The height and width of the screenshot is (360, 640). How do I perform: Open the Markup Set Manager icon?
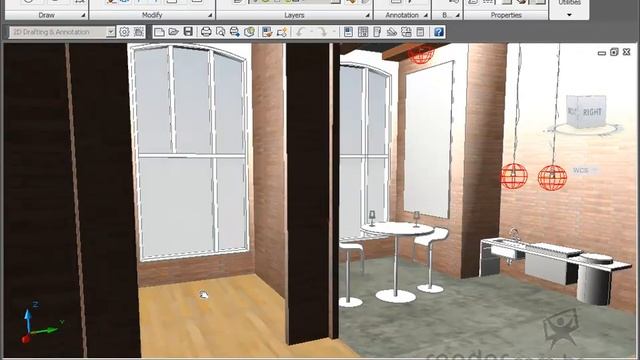406,32
